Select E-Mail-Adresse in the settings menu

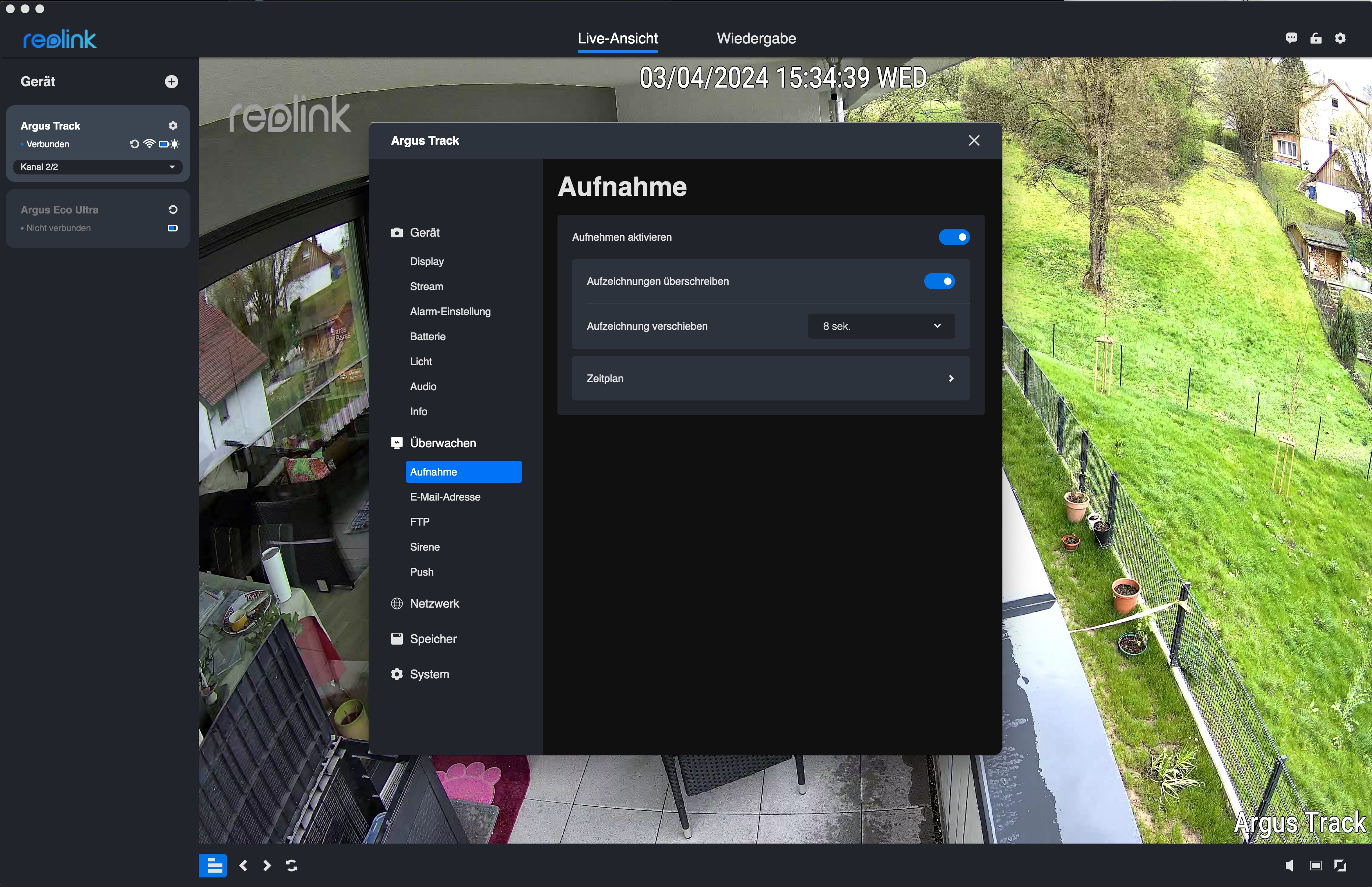pos(445,497)
